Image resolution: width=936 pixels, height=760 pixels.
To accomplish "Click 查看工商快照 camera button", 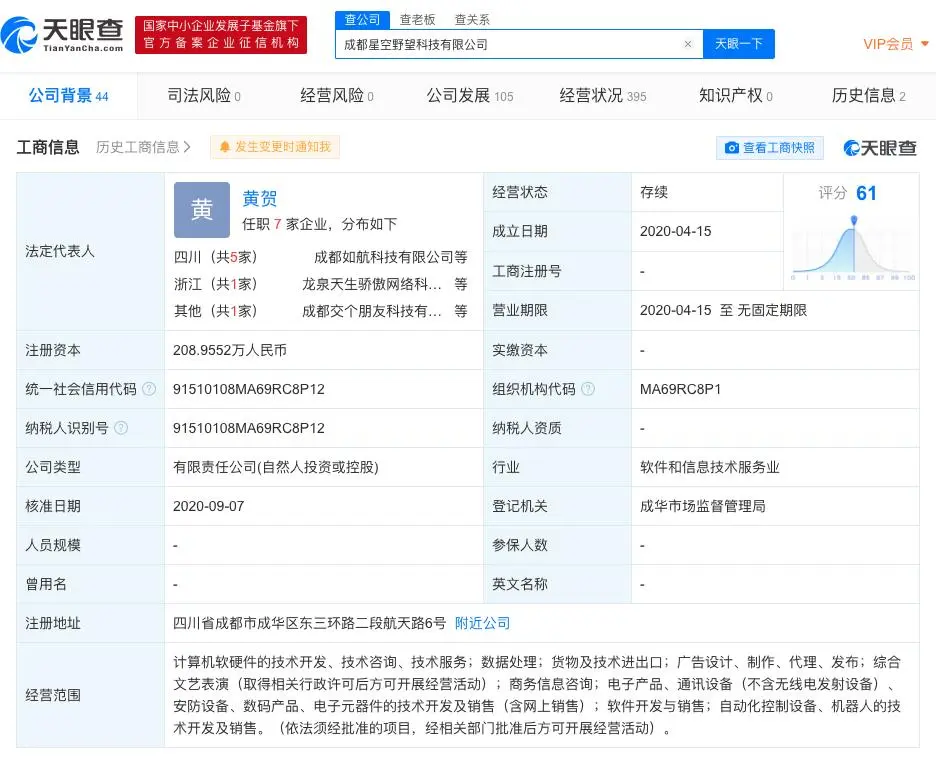I will (769, 147).
